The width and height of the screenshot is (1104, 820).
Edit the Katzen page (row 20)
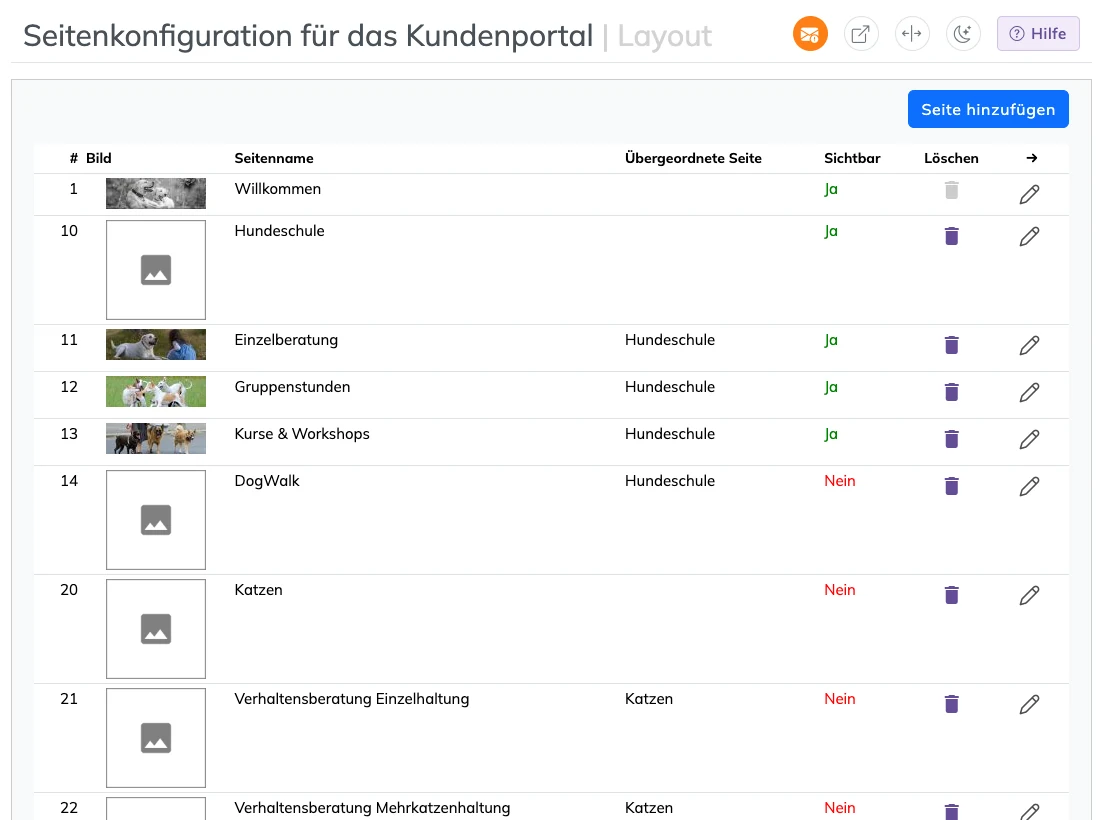(x=1029, y=596)
